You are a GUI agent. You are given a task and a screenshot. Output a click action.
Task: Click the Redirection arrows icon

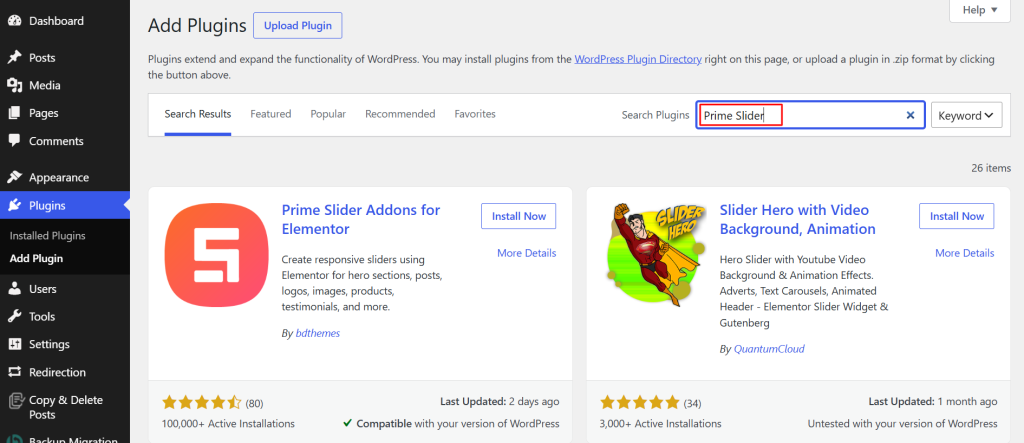point(14,372)
